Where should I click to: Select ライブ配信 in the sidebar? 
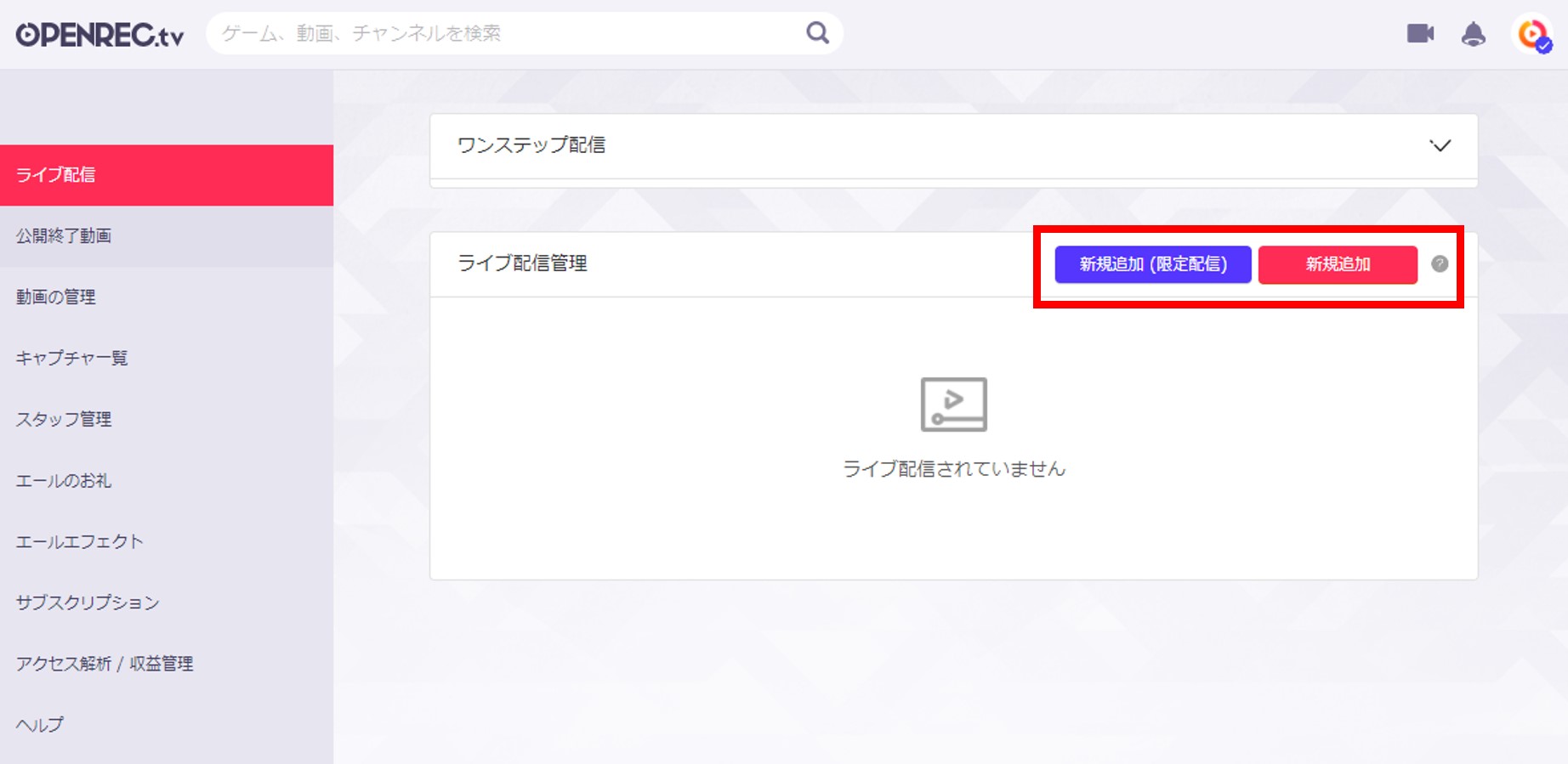[167, 175]
